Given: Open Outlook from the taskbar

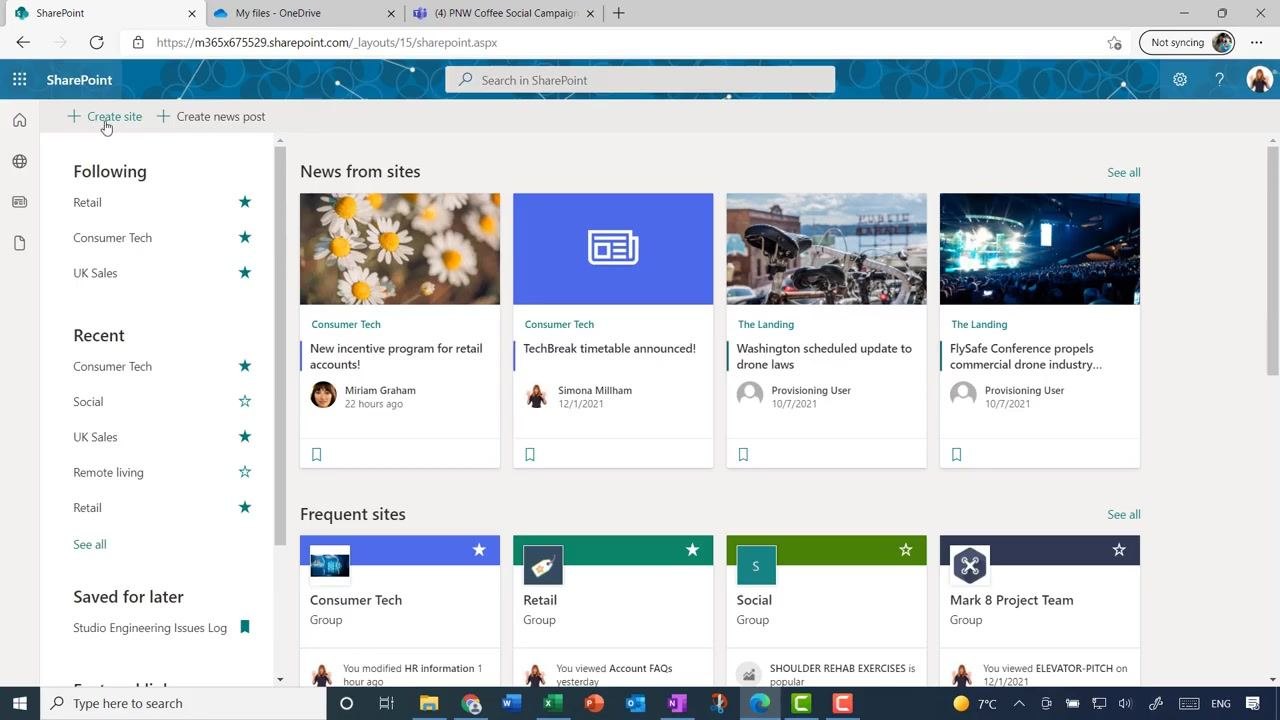Looking at the screenshot, I should coord(635,703).
